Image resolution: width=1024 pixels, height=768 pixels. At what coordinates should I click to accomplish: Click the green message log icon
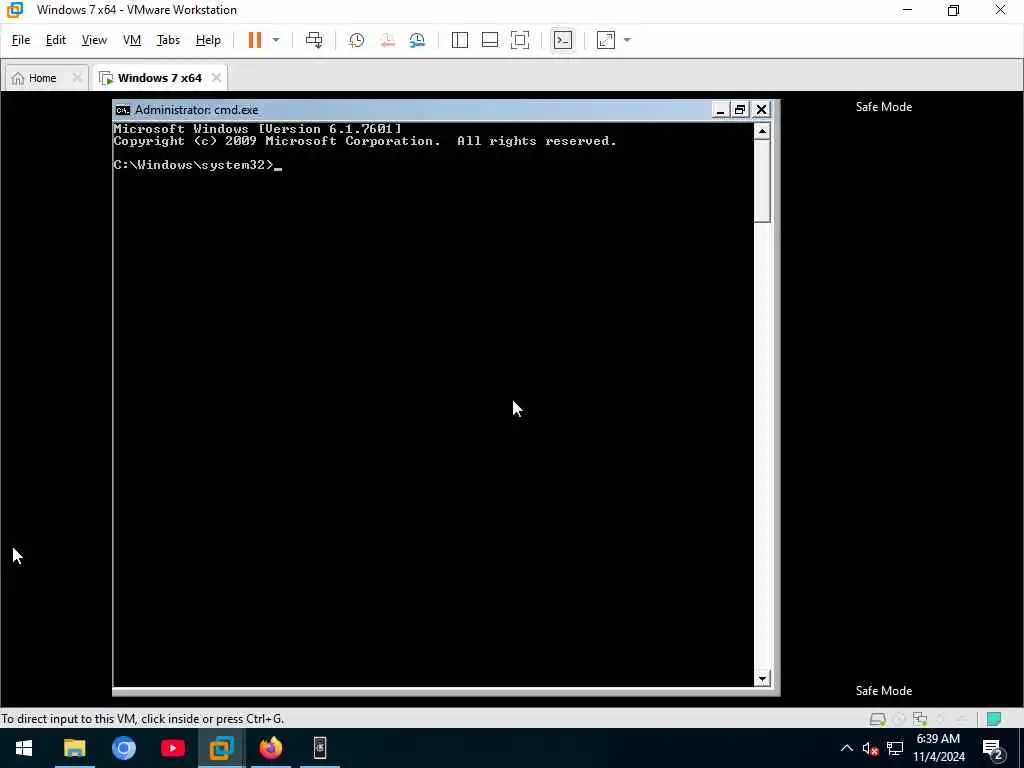point(994,719)
